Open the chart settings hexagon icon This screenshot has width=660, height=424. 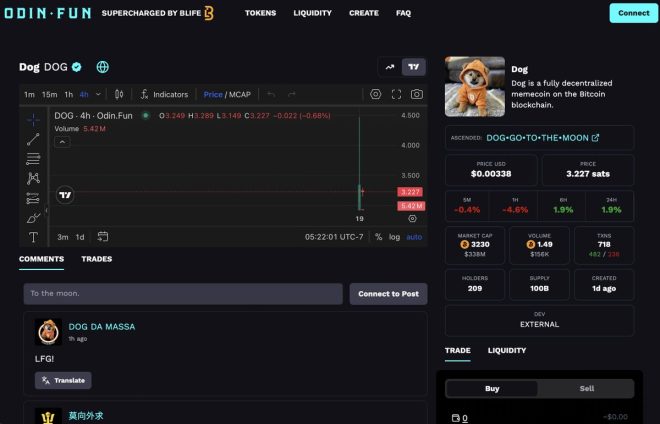(375, 94)
